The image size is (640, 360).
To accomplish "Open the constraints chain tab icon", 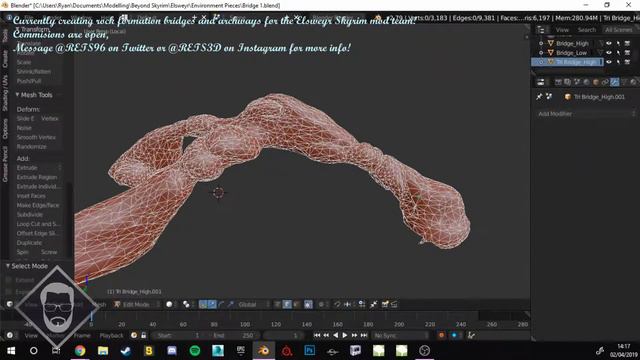I will point(605,82).
